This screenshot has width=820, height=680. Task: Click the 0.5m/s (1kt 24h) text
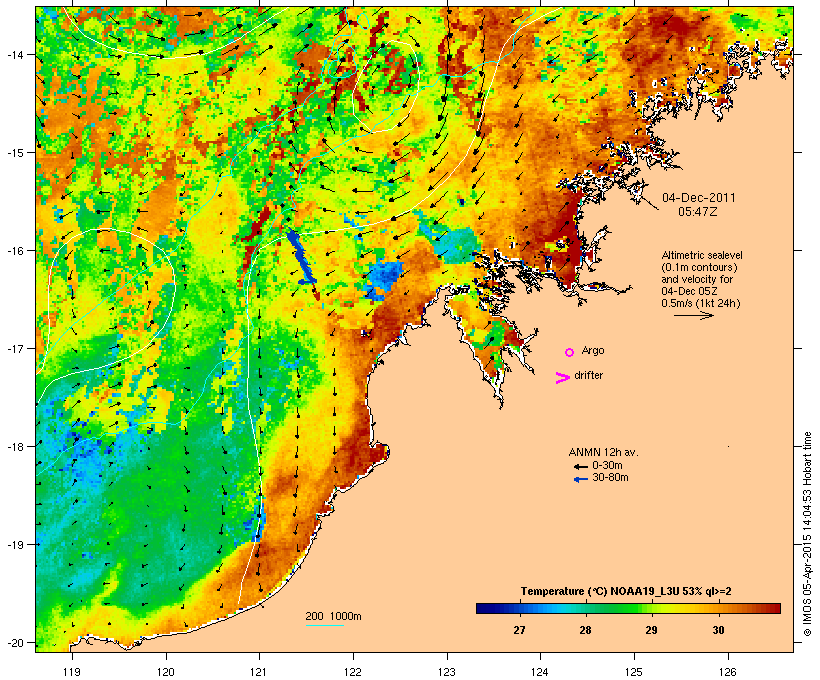(x=701, y=303)
